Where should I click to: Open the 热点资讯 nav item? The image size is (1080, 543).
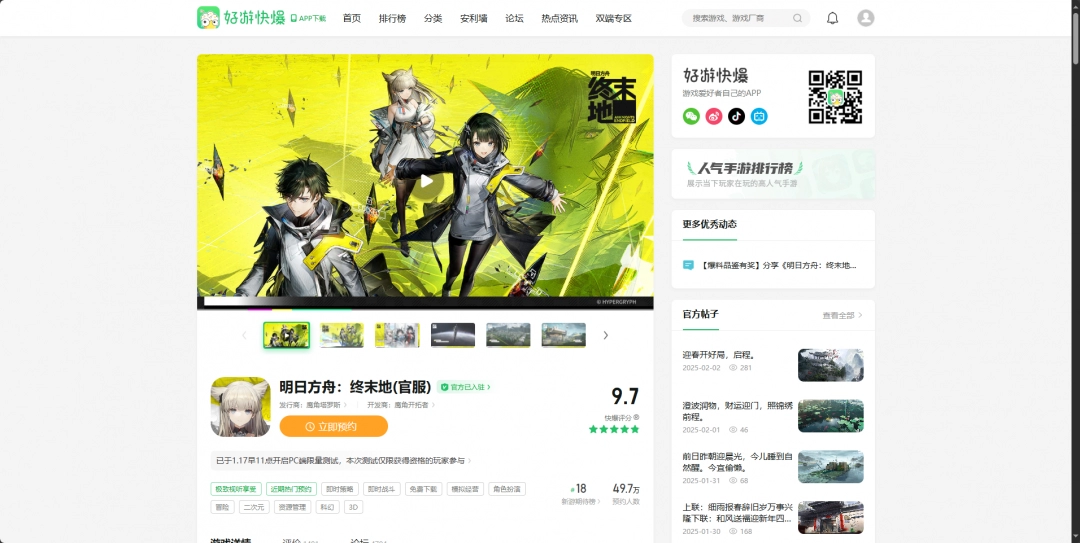point(559,19)
